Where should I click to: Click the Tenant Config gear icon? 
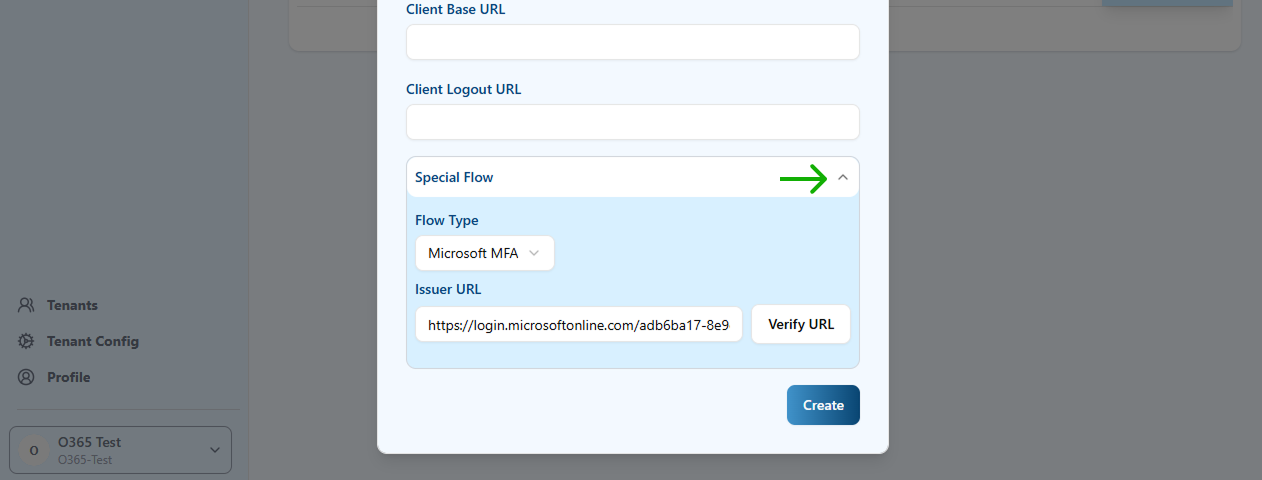pos(27,341)
